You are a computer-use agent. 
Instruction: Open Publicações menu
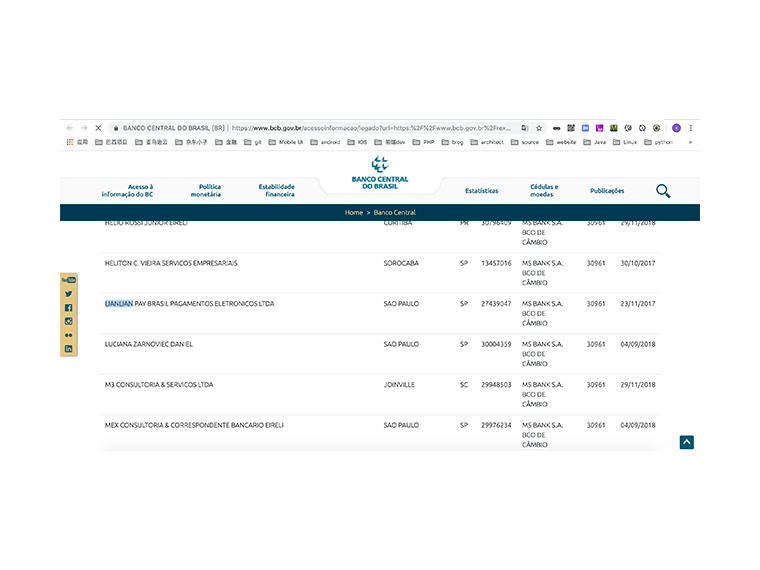(x=607, y=190)
